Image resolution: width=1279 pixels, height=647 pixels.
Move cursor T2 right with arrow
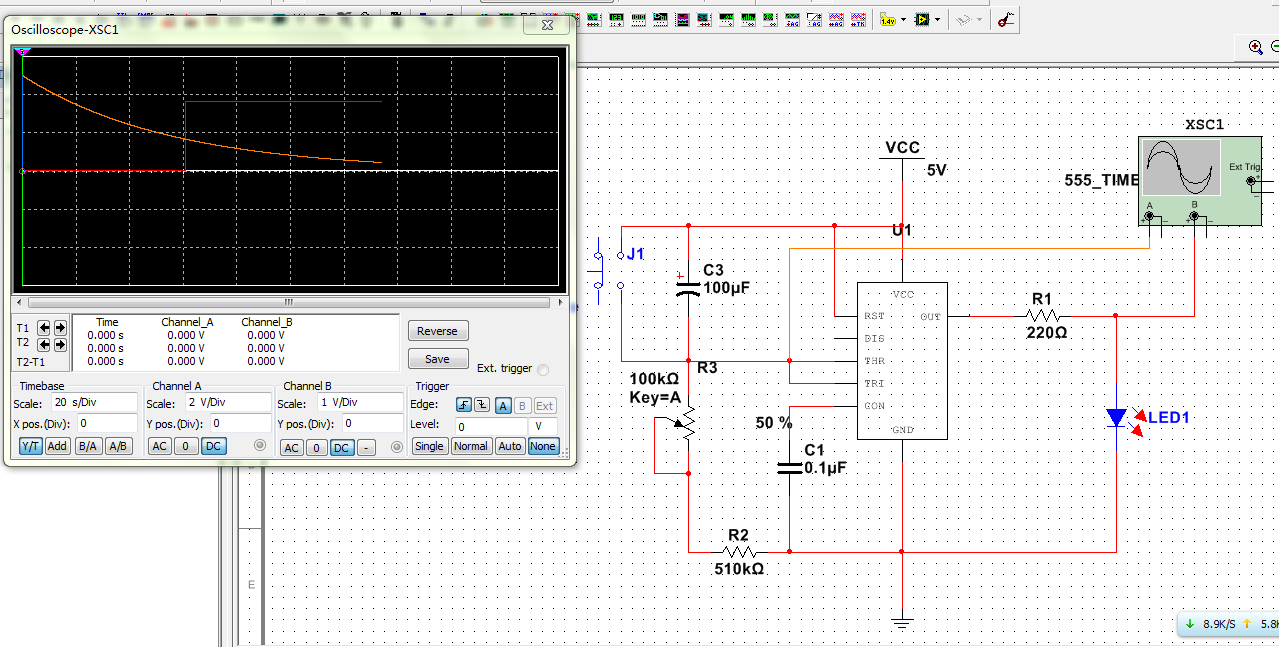coord(60,343)
